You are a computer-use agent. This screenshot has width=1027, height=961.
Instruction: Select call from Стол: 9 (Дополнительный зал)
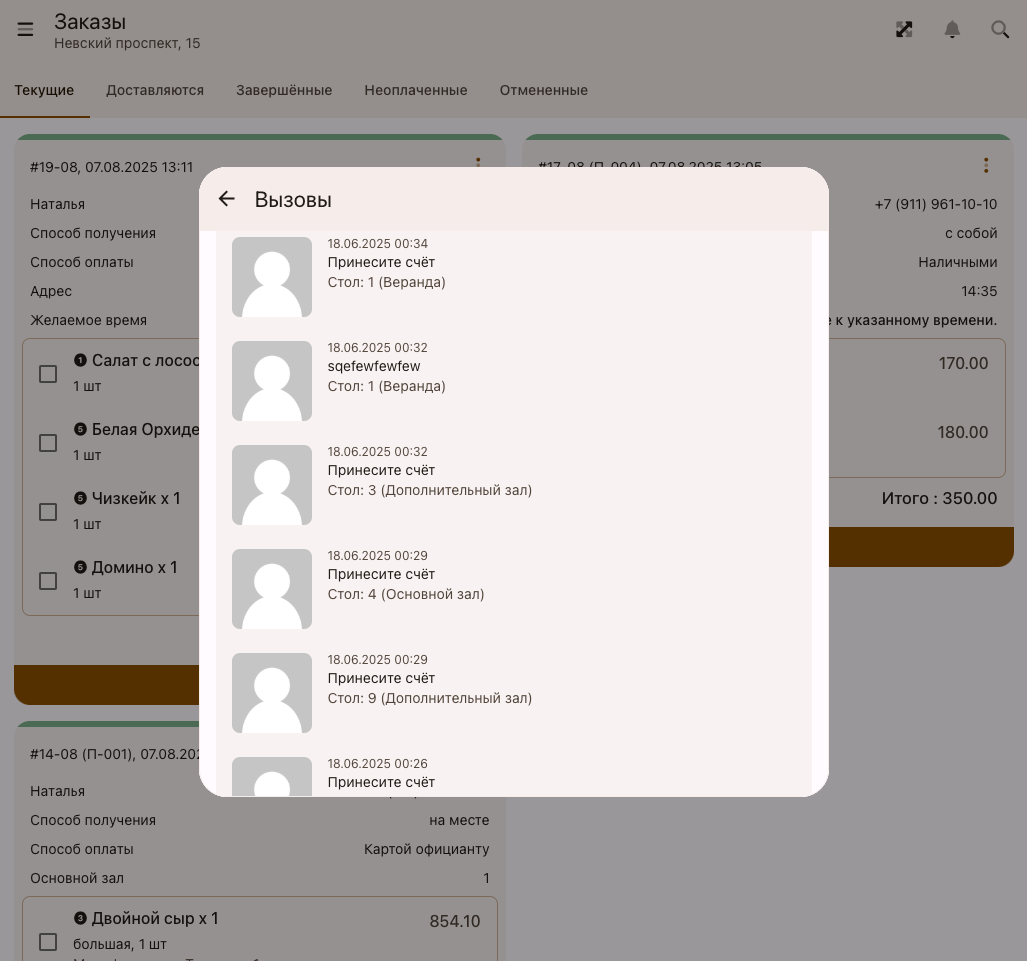pos(514,693)
